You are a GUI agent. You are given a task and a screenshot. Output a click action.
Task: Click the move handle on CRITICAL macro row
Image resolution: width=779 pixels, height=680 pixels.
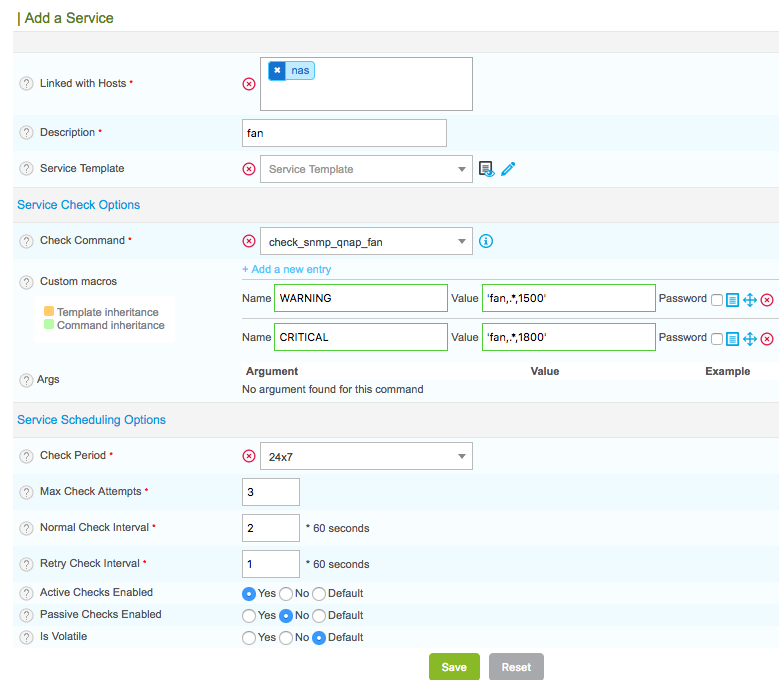[x=750, y=338]
